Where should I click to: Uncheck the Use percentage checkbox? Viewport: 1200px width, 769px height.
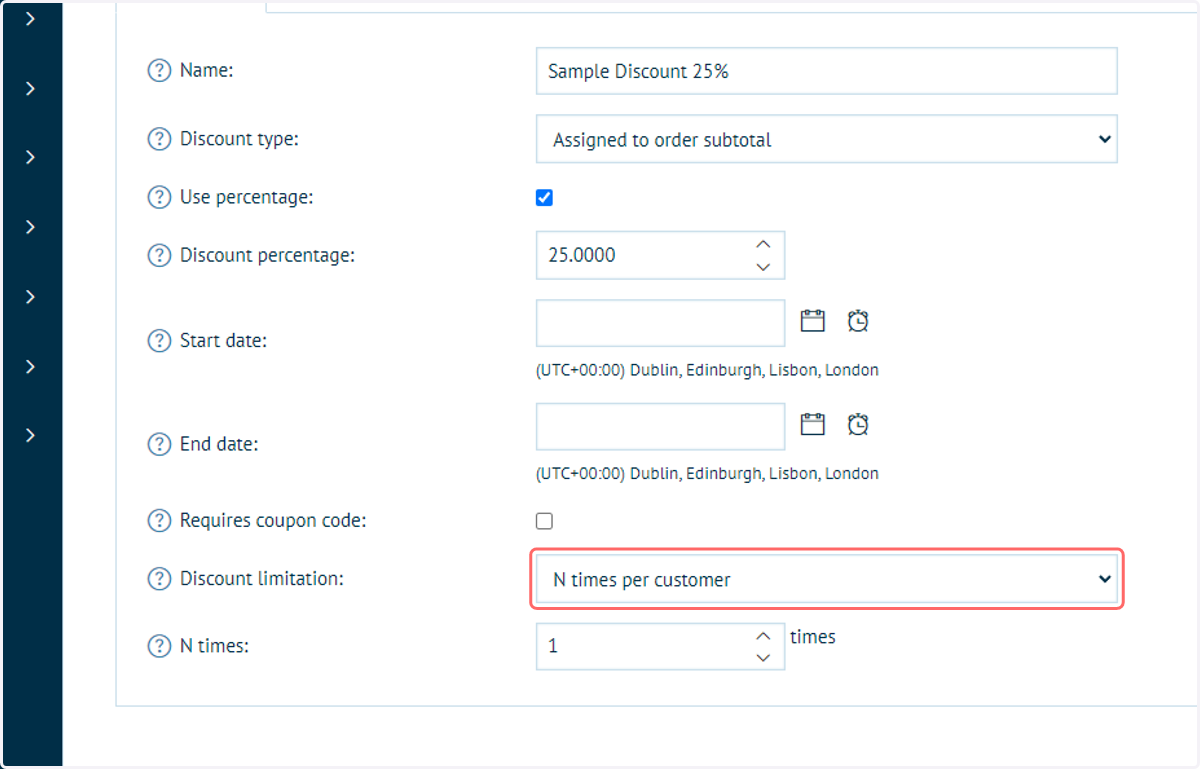click(544, 198)
